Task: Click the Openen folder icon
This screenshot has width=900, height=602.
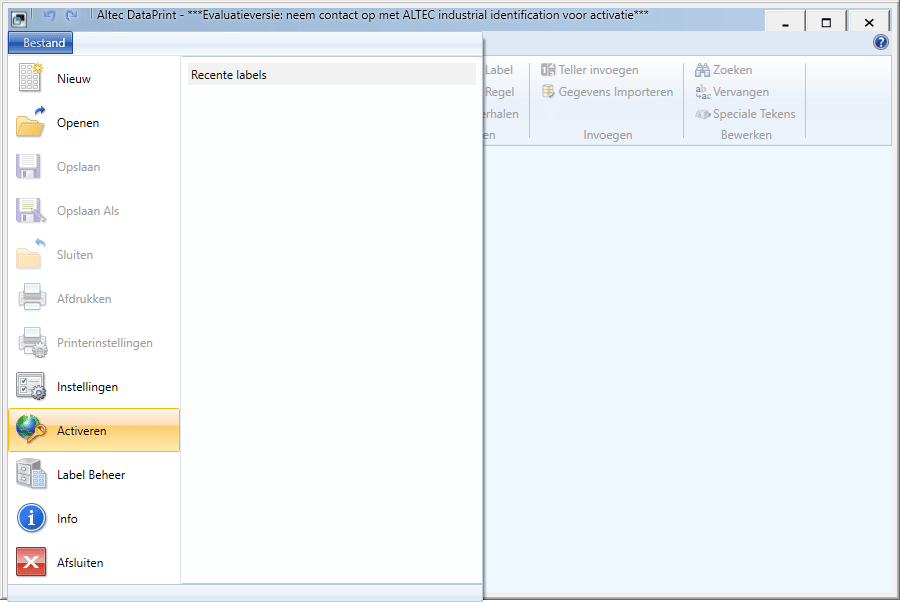Action: 30,122
